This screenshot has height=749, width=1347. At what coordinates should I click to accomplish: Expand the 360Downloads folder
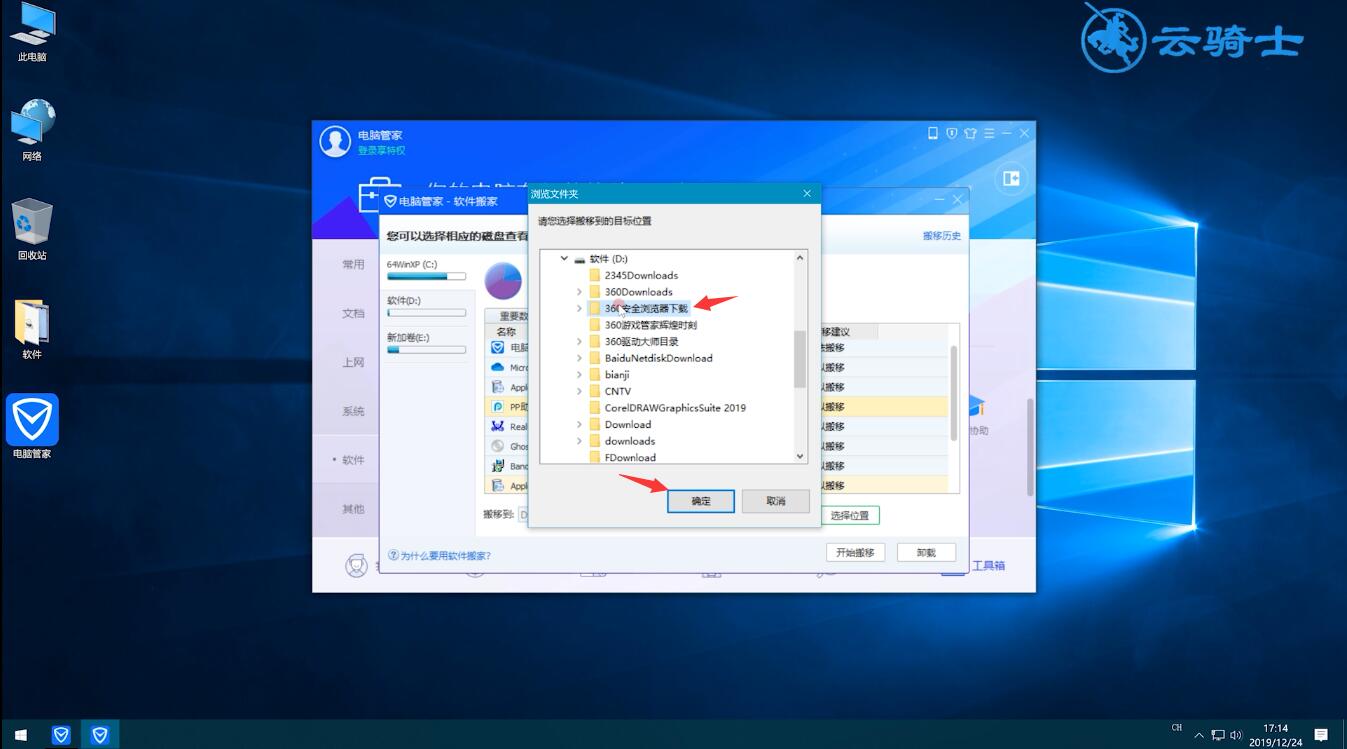(x=579, y=292)
